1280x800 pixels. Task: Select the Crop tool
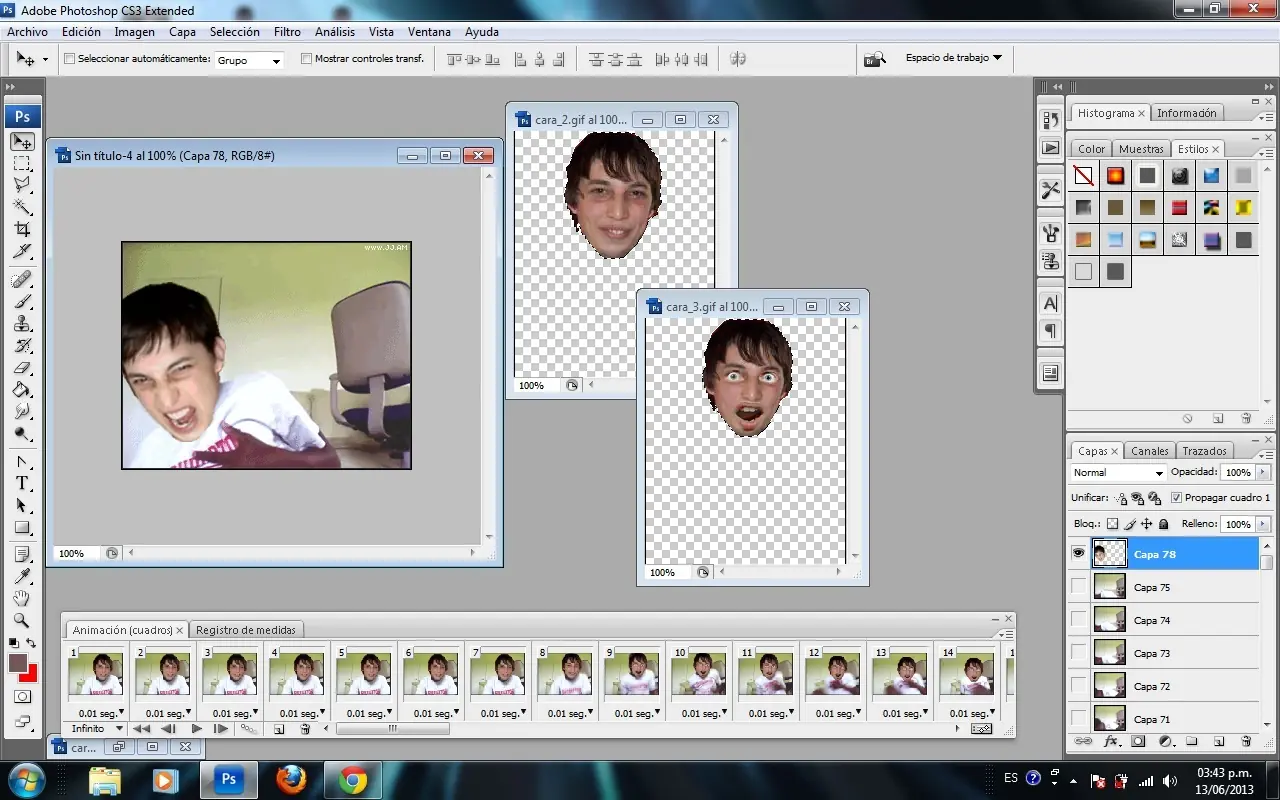tap(22, 229)
